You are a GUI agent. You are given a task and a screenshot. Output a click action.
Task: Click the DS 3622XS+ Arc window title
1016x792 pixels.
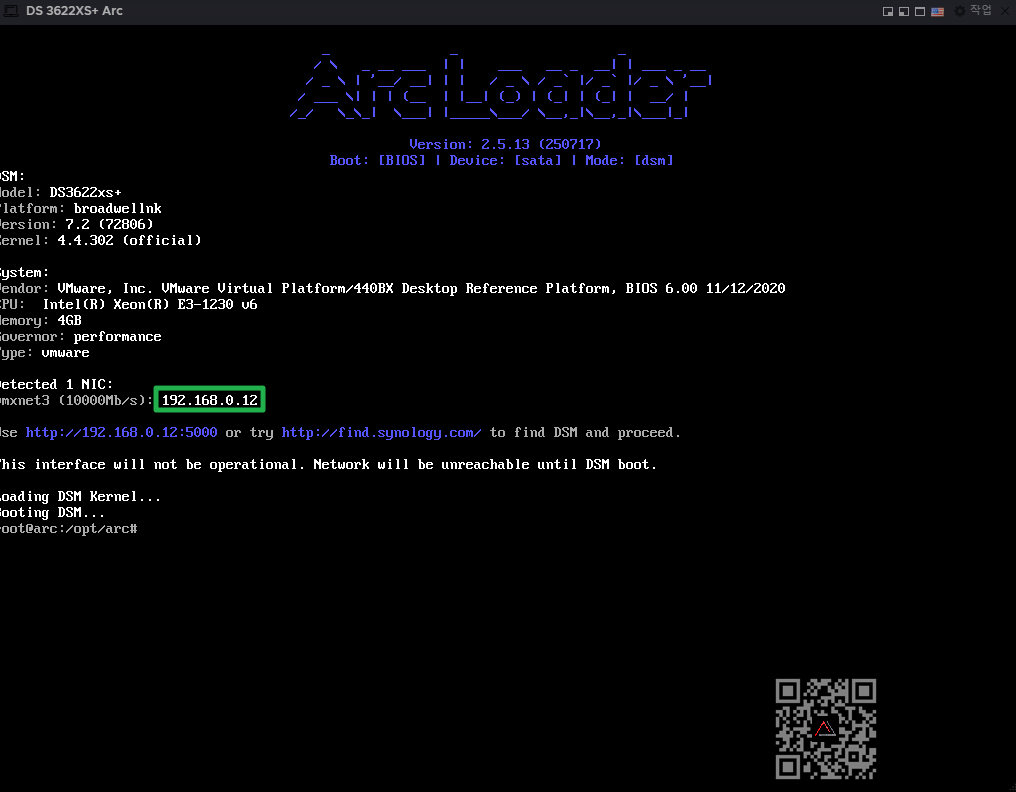[75, 11]
